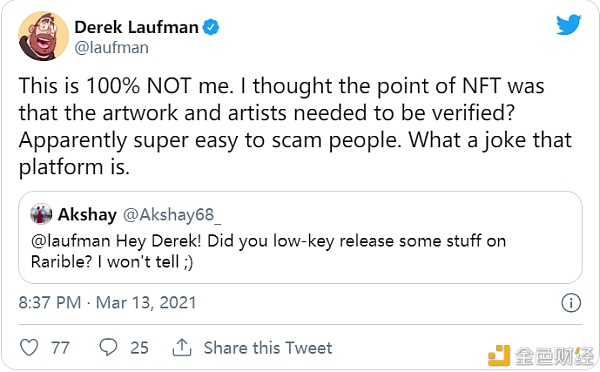Click the main tweet text about NFT
Screen dimensions: 600x372
point(295,126)
